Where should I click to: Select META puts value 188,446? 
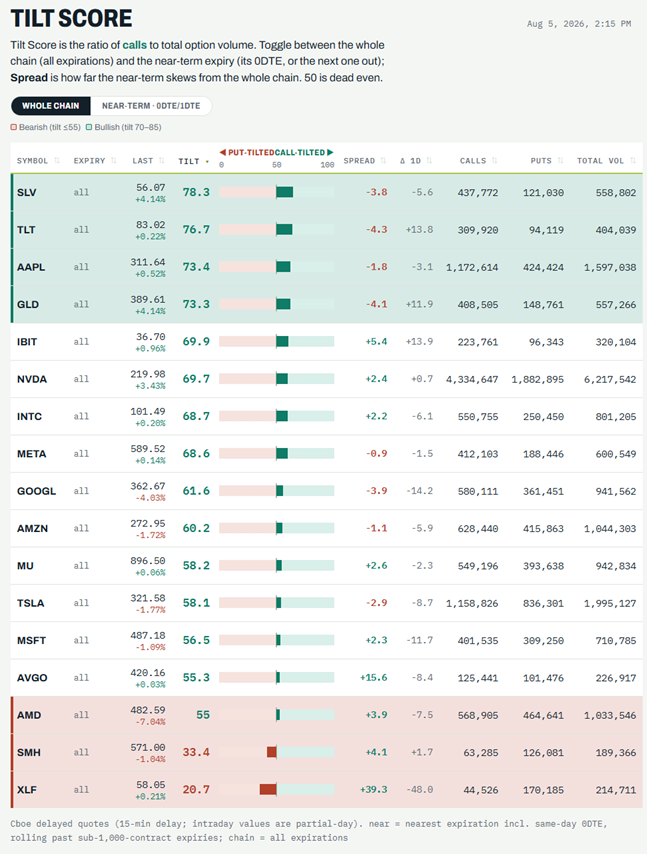point(544,454)
